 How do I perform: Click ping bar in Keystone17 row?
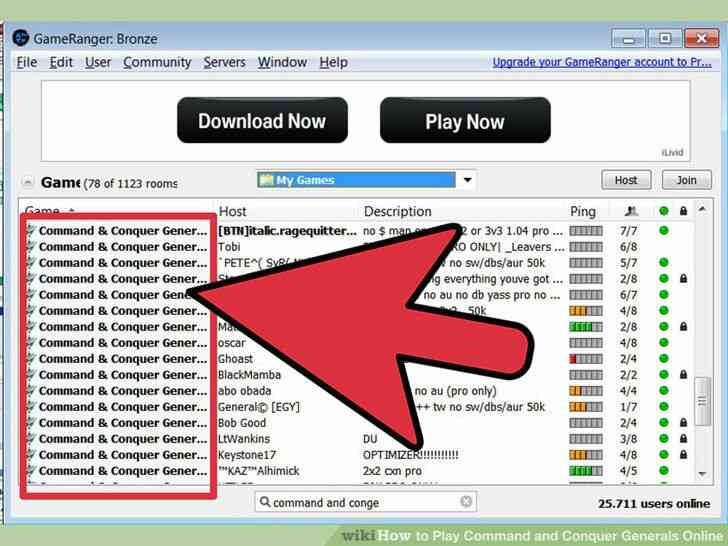[x=586, y=455]
